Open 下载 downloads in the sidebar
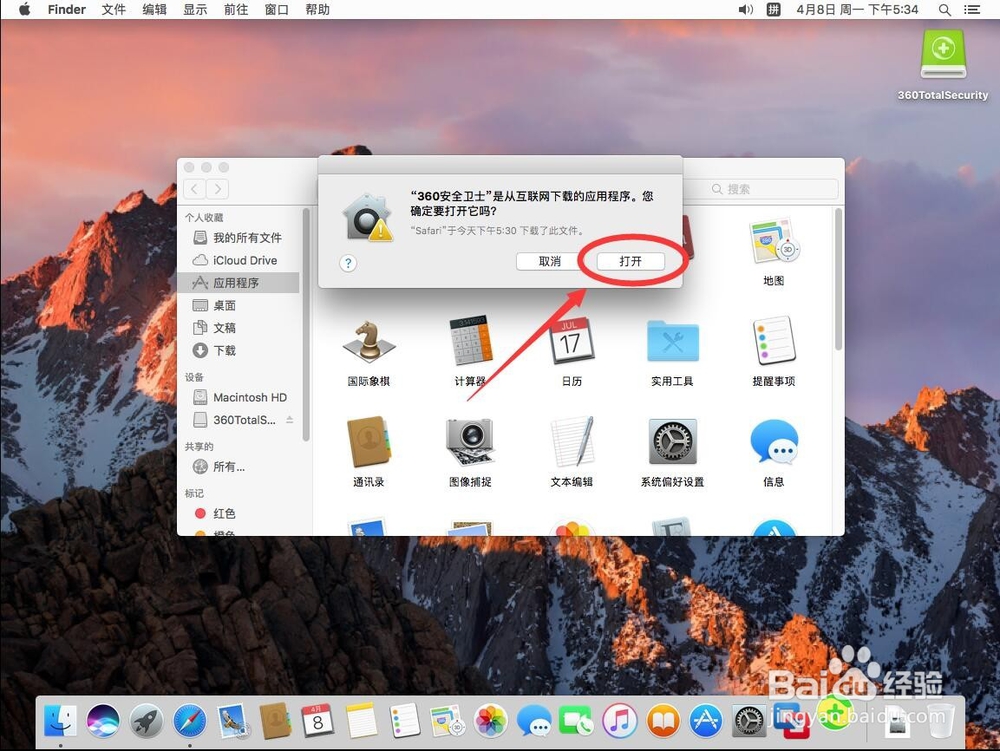Viewport: 1000px width, 751px height. click(x=239, y=350)
